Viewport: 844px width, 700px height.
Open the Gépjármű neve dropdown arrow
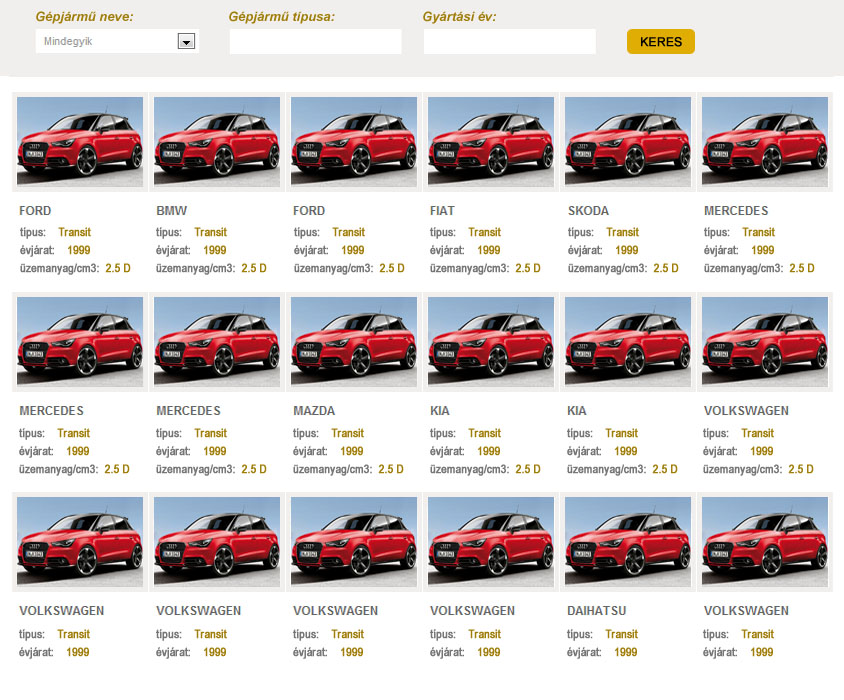tap(185, 41)
